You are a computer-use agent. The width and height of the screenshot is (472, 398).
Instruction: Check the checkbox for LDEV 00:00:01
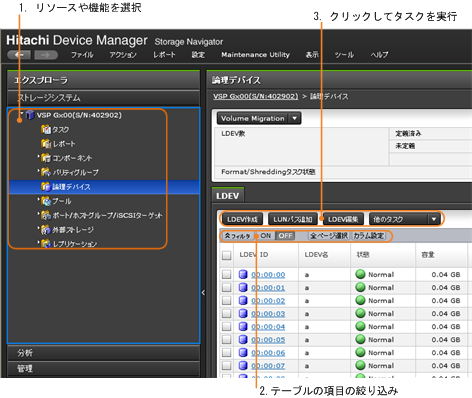point(227,288)
